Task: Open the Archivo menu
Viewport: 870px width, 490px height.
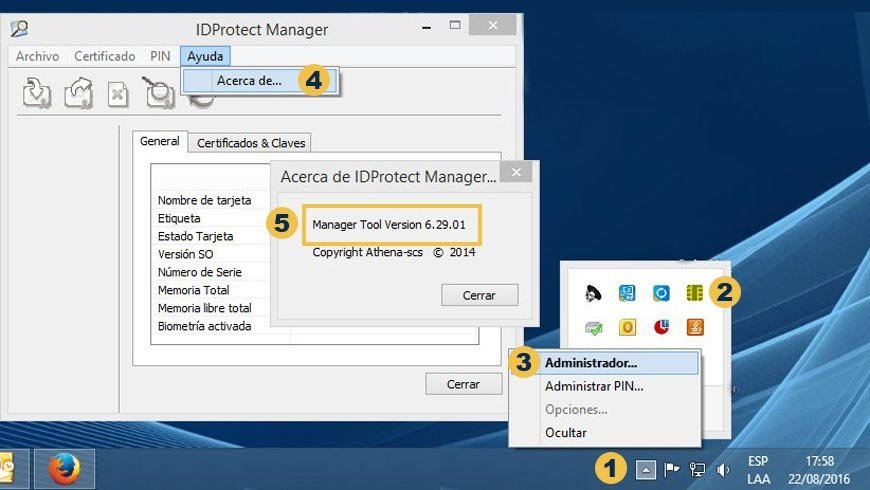Action: [37, 56]
